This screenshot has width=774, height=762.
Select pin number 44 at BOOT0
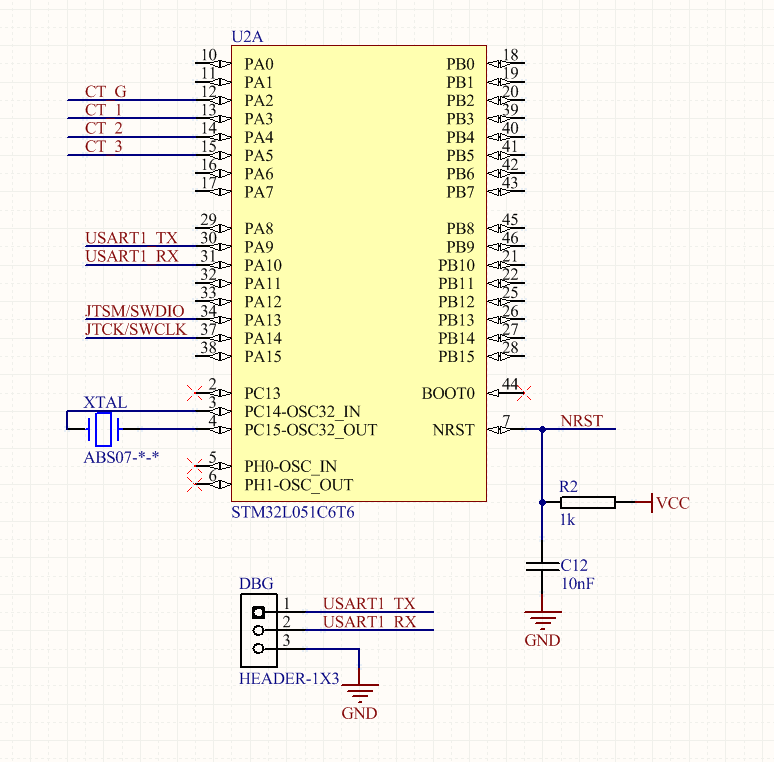click(x=510, y=384)
